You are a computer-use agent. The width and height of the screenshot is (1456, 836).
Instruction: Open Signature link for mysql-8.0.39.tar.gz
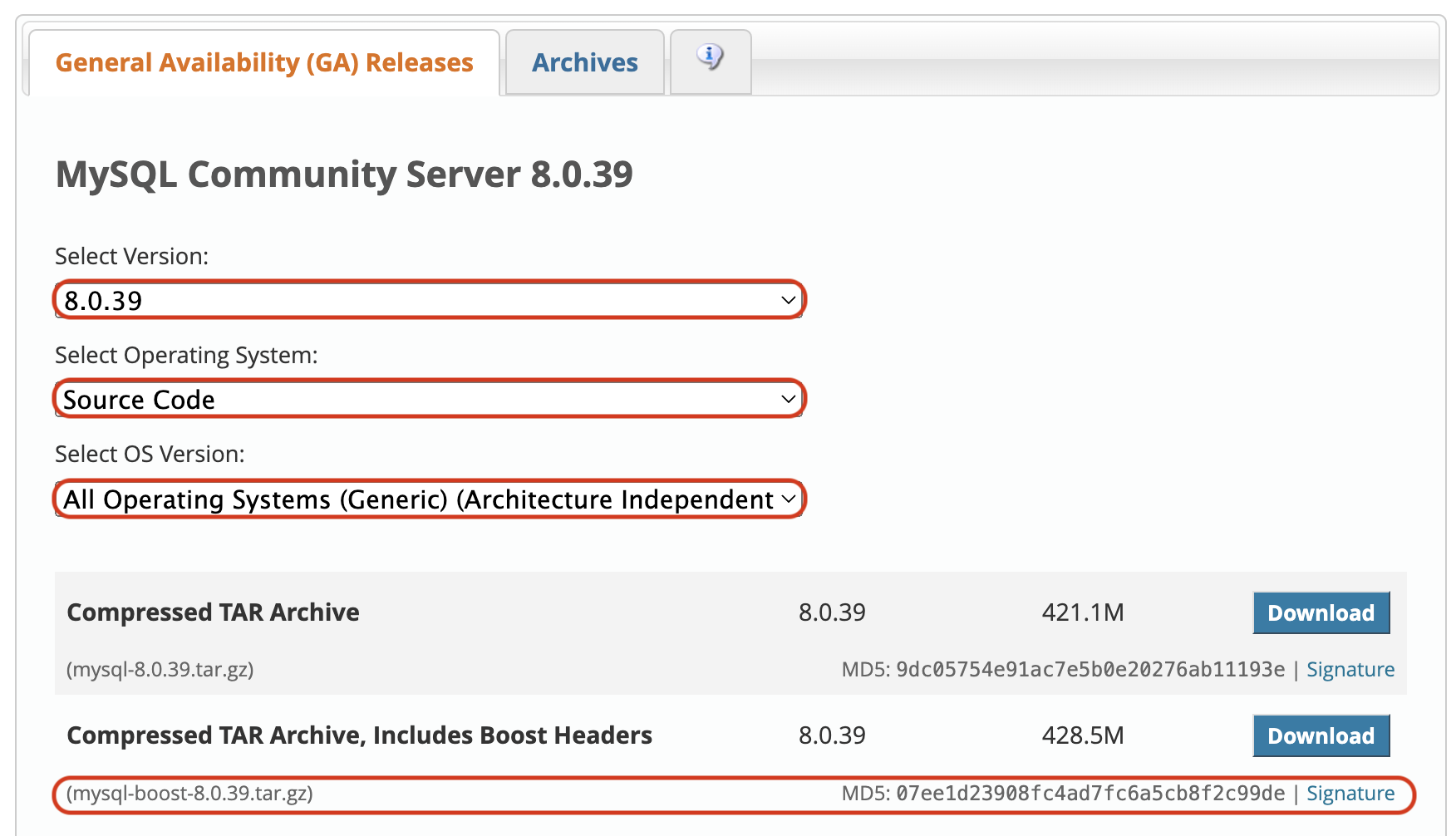[x=1350, y=670]
